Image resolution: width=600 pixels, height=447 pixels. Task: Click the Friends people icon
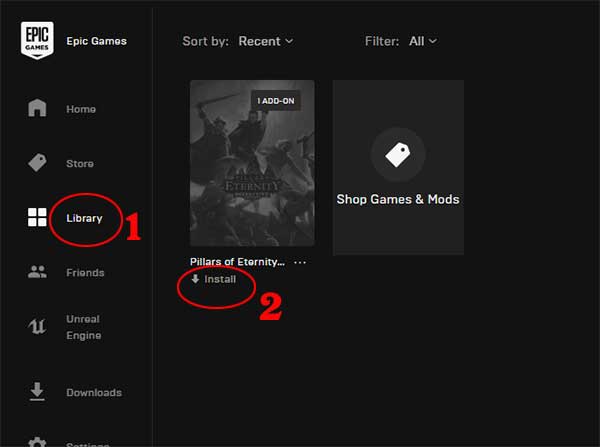click(37, 273)
